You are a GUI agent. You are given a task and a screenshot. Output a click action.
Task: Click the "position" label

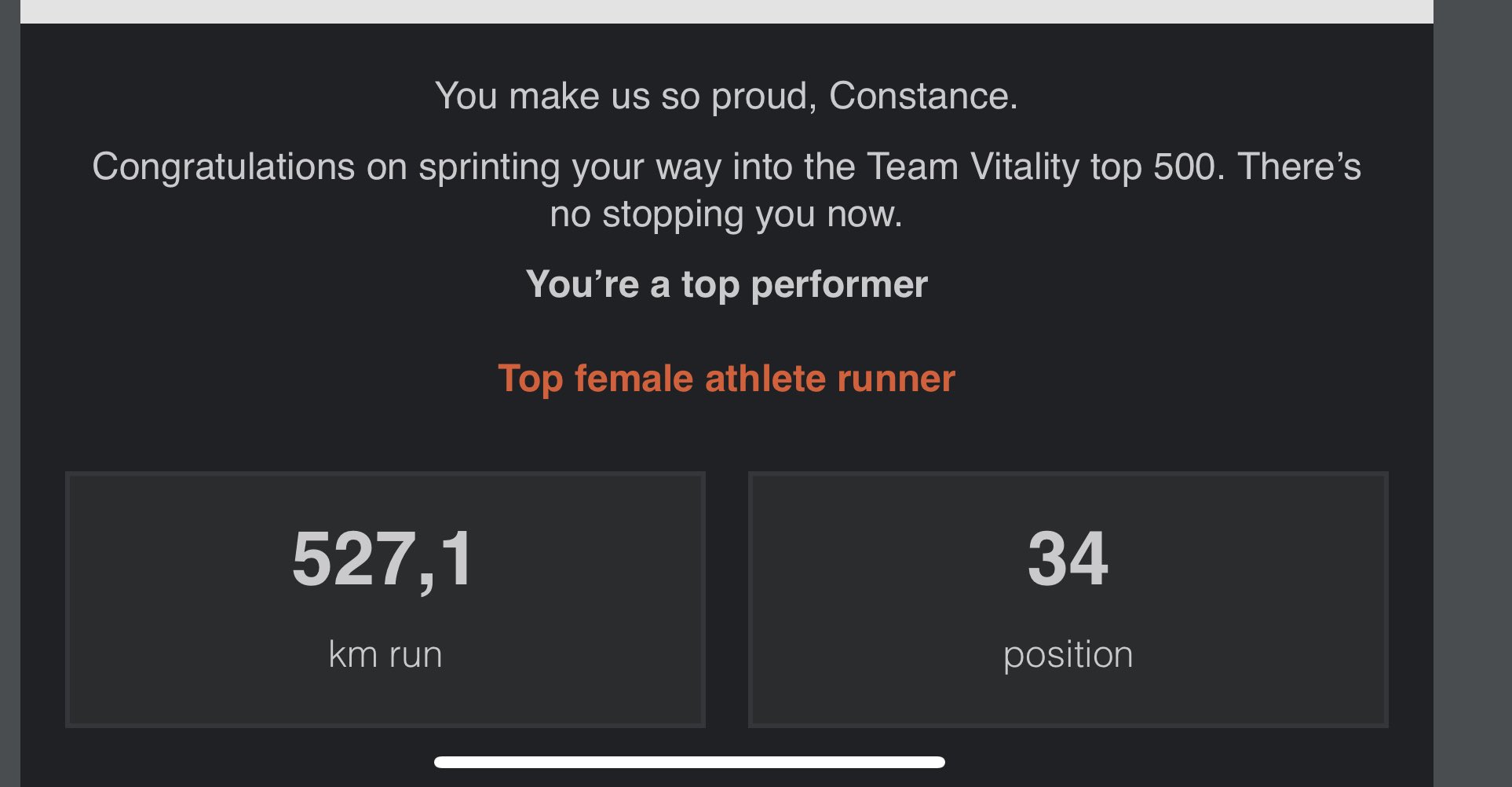(x=1068, y=654)
